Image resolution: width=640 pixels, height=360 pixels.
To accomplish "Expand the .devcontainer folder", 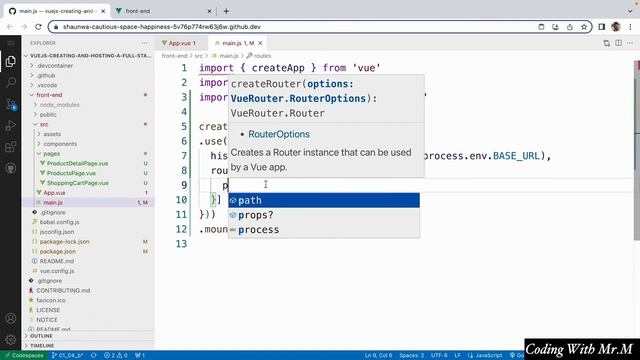I will click(55, 66).
